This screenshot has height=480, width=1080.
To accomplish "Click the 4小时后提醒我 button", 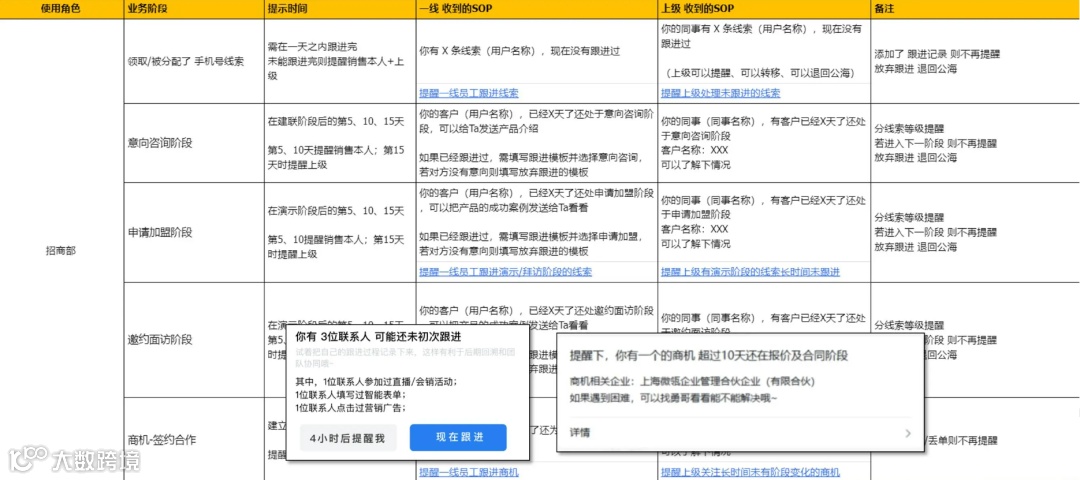I will [x=348, y=438].
